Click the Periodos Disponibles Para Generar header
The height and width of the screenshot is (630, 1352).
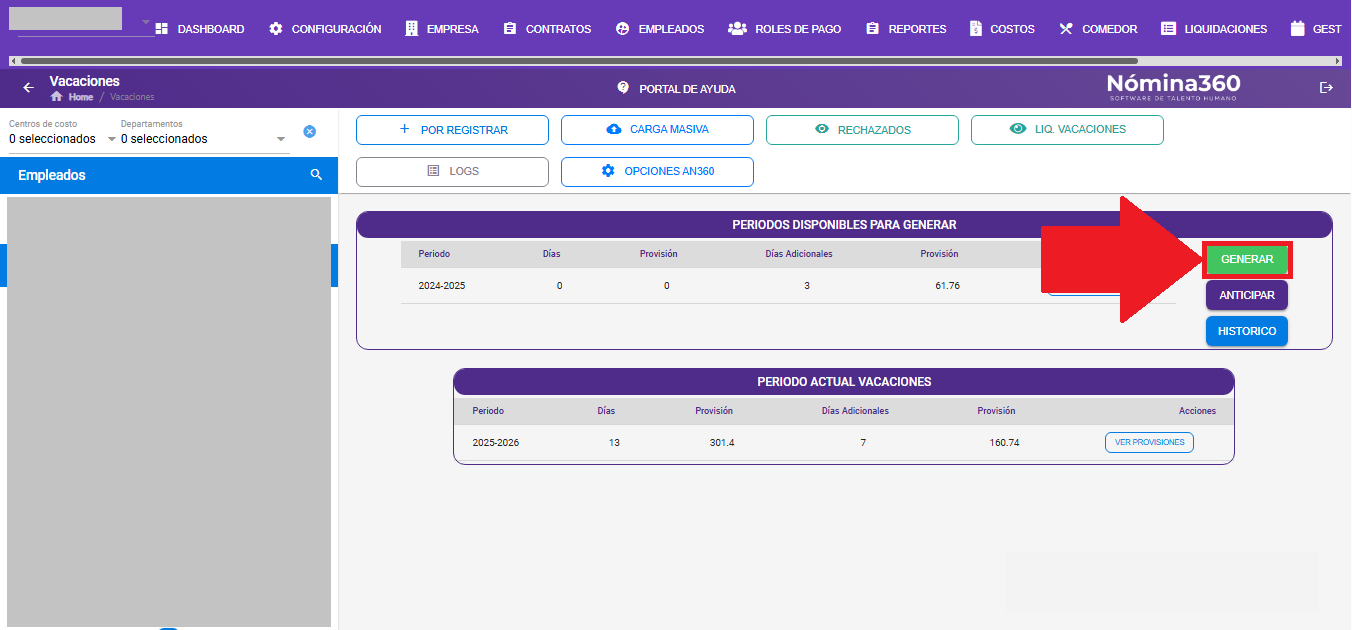[844, 225]
